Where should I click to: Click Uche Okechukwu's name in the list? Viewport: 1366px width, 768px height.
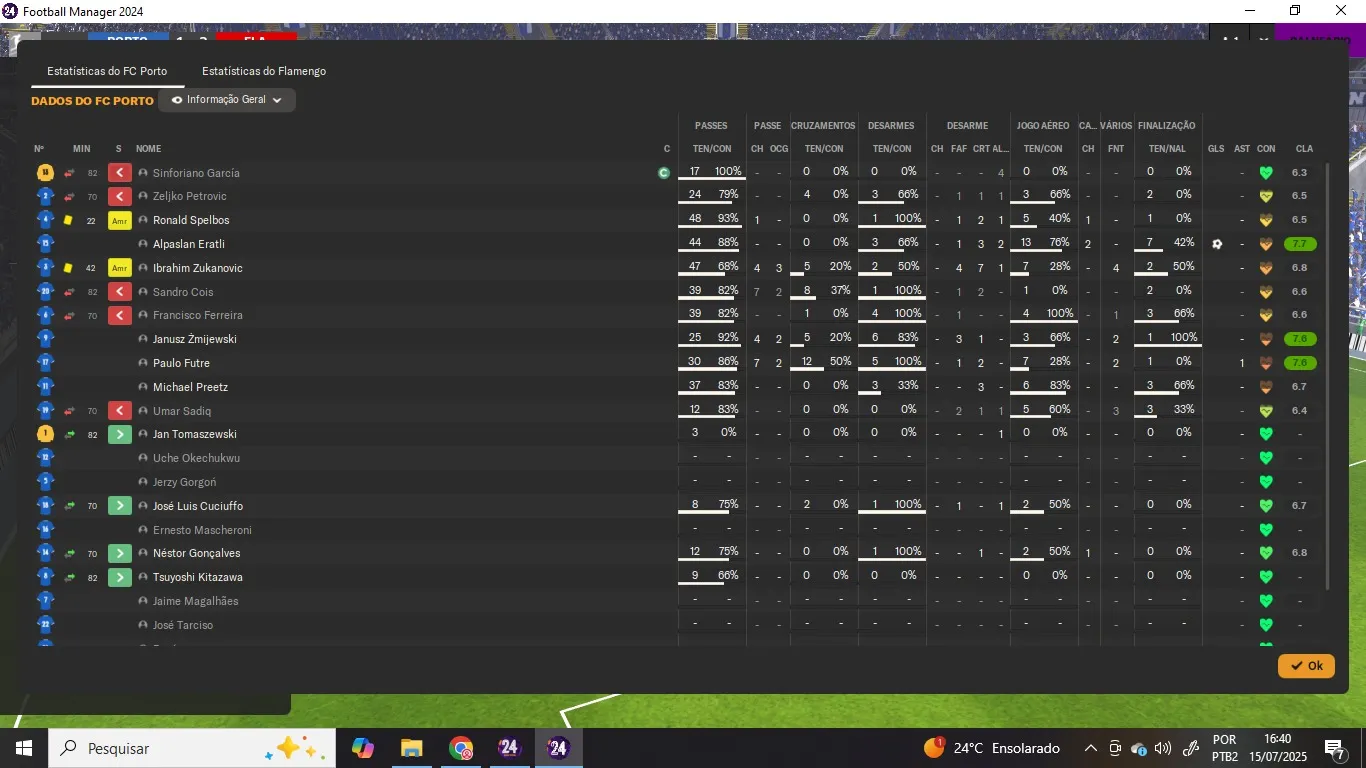pyautogui.click(x=196, y=458)
